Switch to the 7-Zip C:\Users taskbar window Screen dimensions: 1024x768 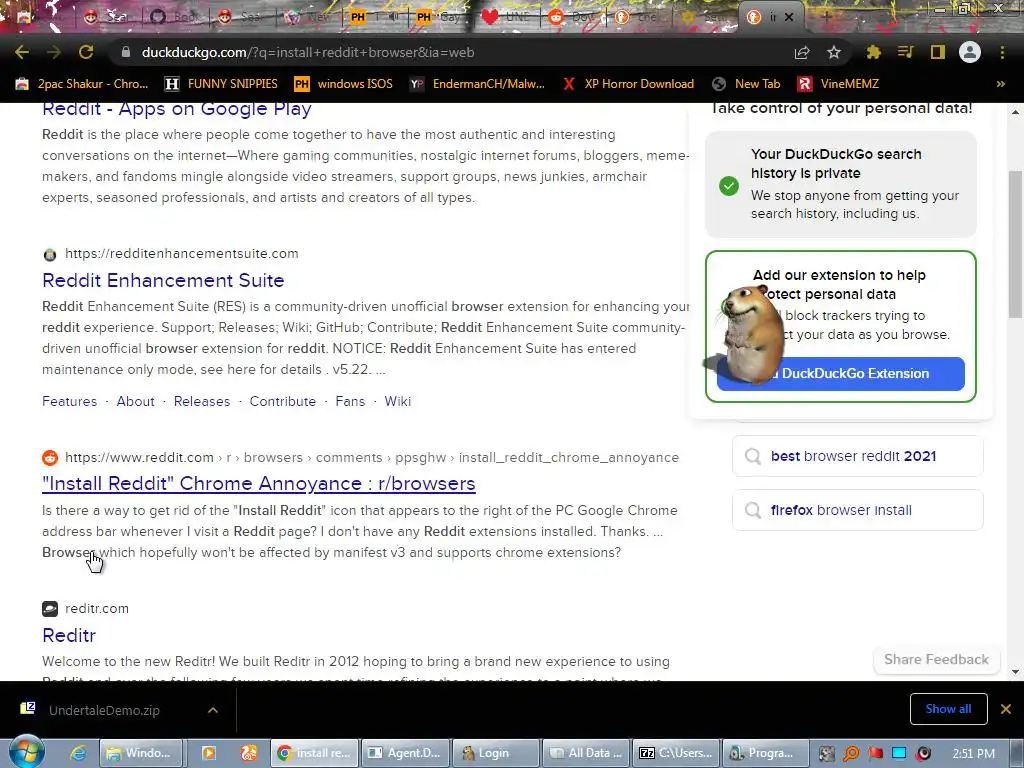coord(677,753)
